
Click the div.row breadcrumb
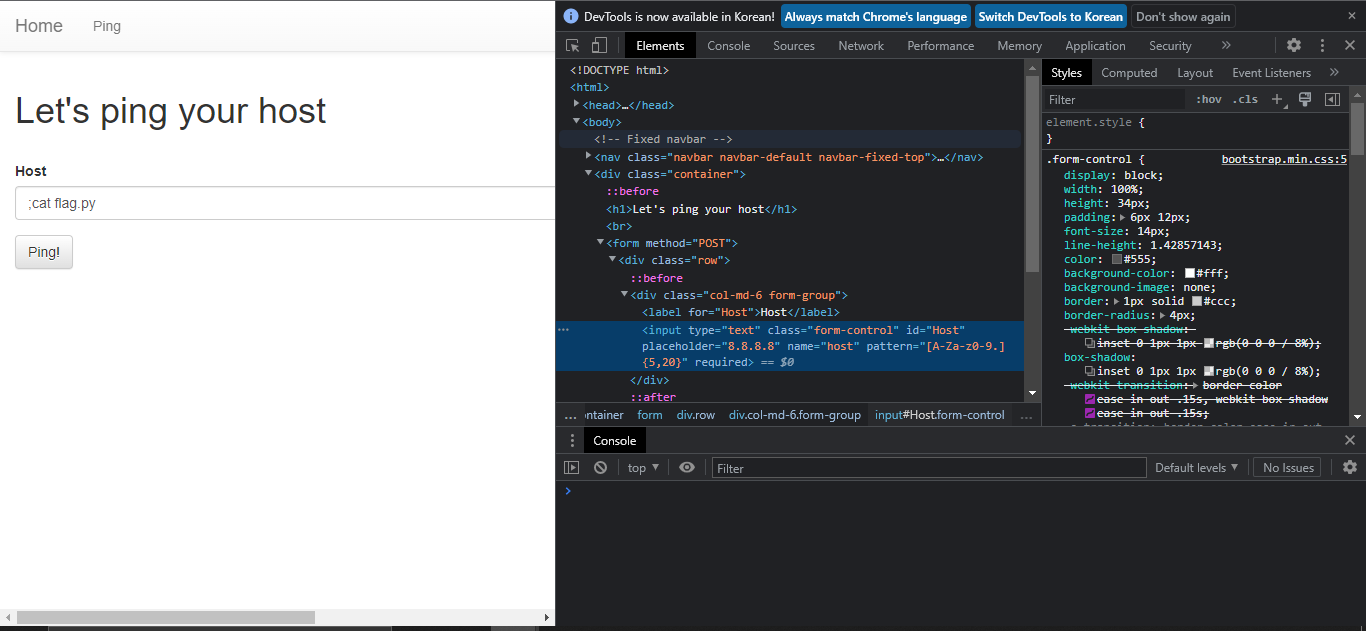pos(696,415)
